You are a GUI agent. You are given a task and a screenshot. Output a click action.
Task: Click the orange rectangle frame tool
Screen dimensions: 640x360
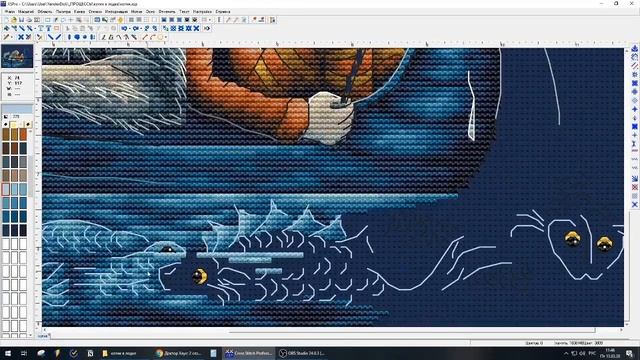[x=57, y=28]
